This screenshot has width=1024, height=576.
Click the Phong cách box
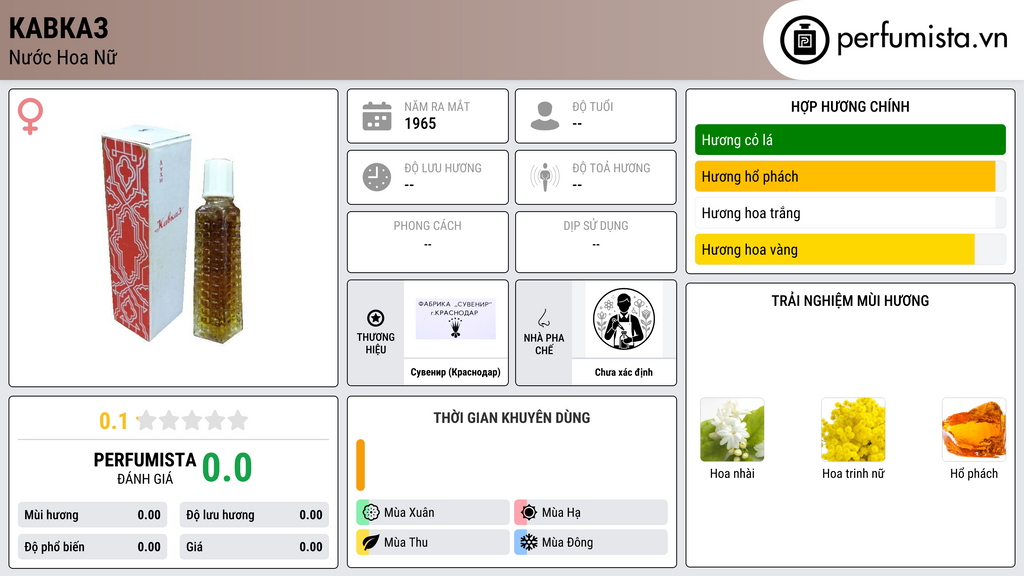428,242
